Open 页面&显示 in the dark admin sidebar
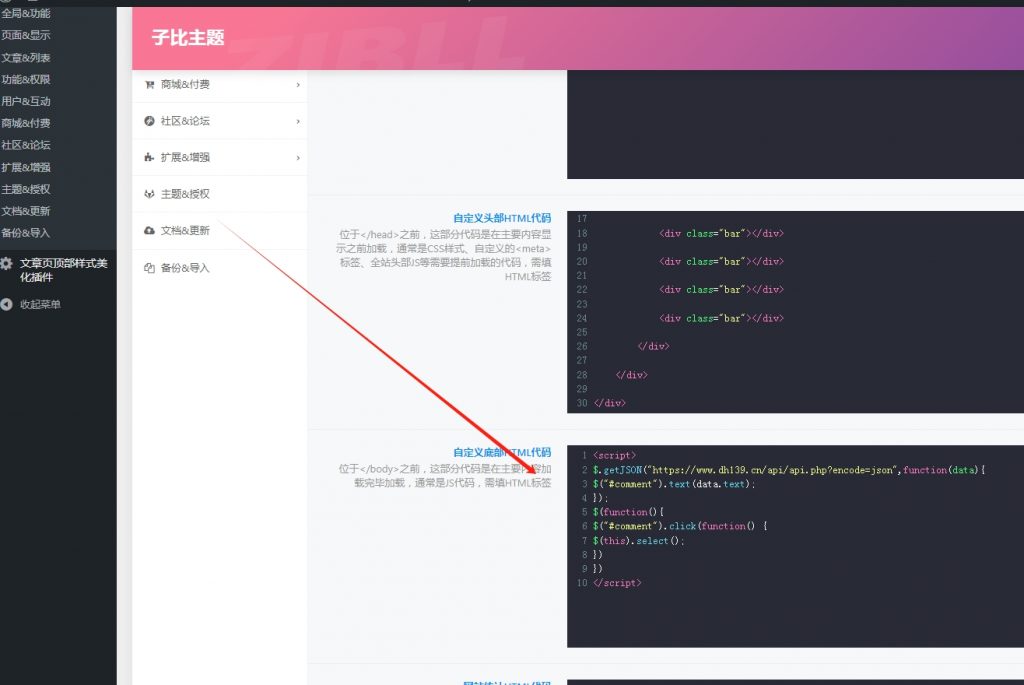Image resolution: width=1024 pixels, height=685 pixels. tap(26, 35)
